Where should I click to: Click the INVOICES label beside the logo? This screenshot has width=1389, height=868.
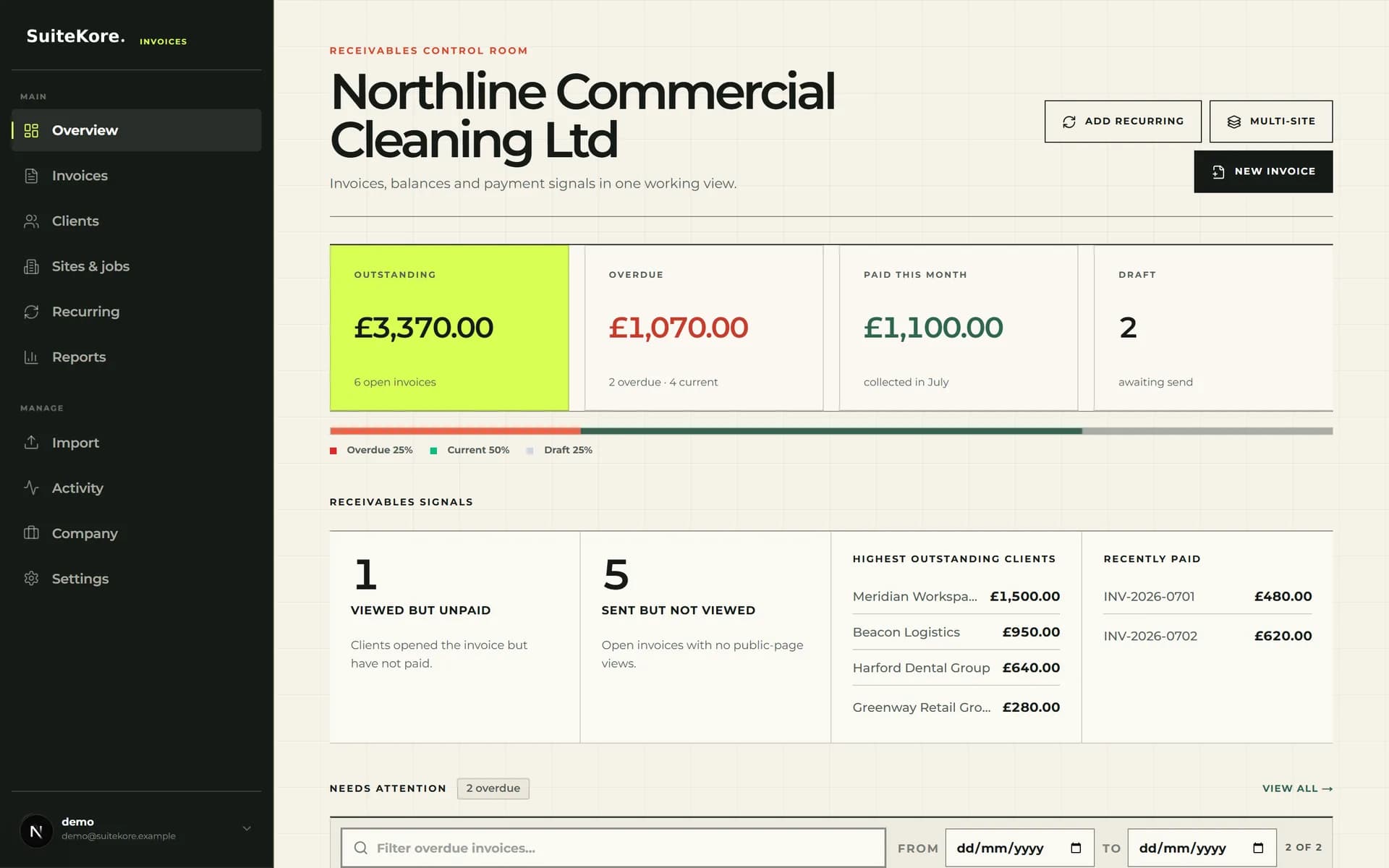(x=163, y=42)
